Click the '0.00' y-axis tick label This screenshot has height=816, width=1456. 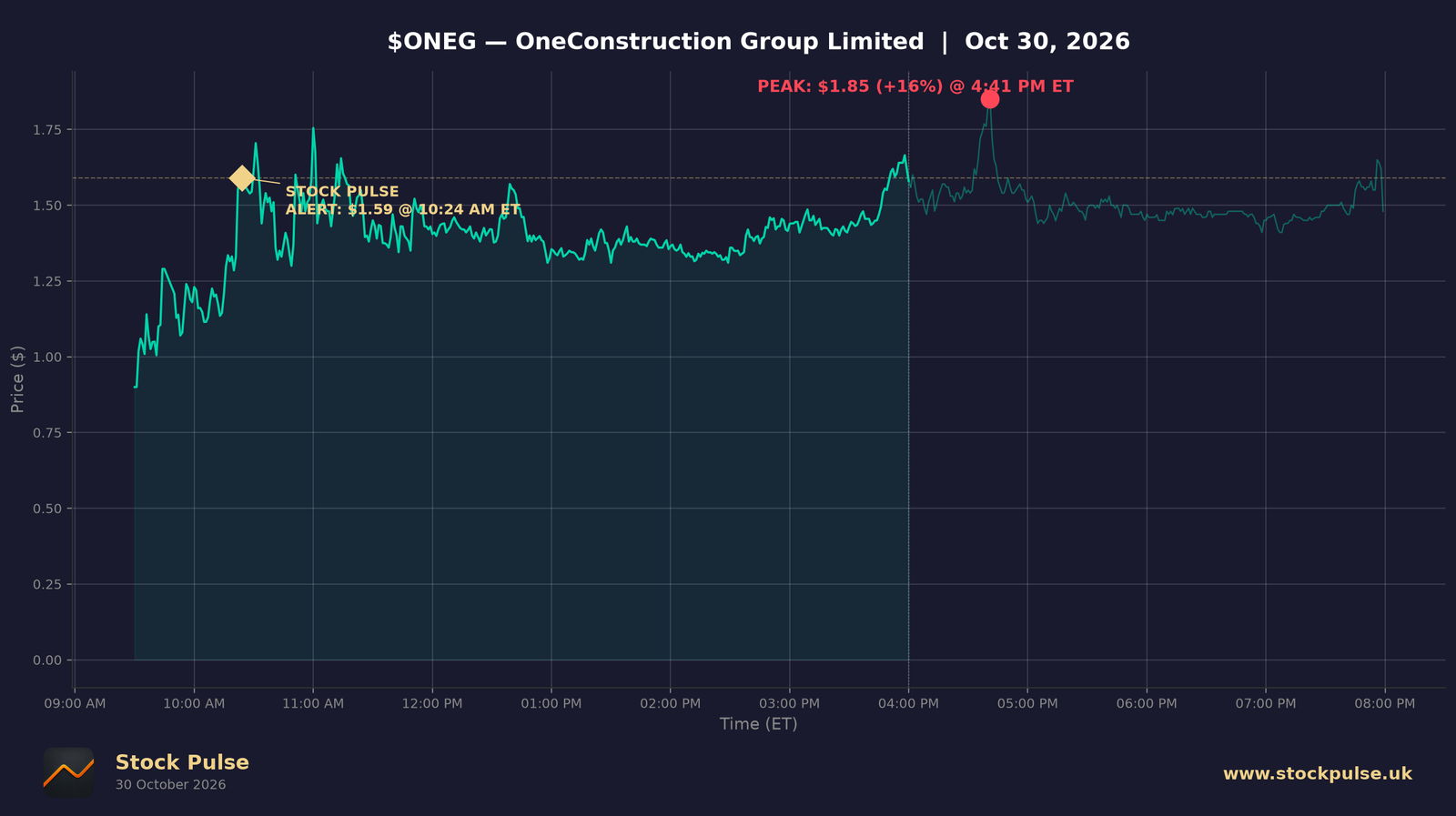point(47,660)
